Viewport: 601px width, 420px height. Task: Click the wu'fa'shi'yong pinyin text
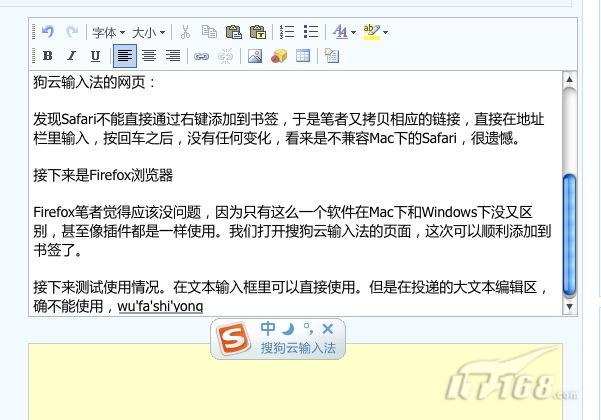tap(160, 306)
